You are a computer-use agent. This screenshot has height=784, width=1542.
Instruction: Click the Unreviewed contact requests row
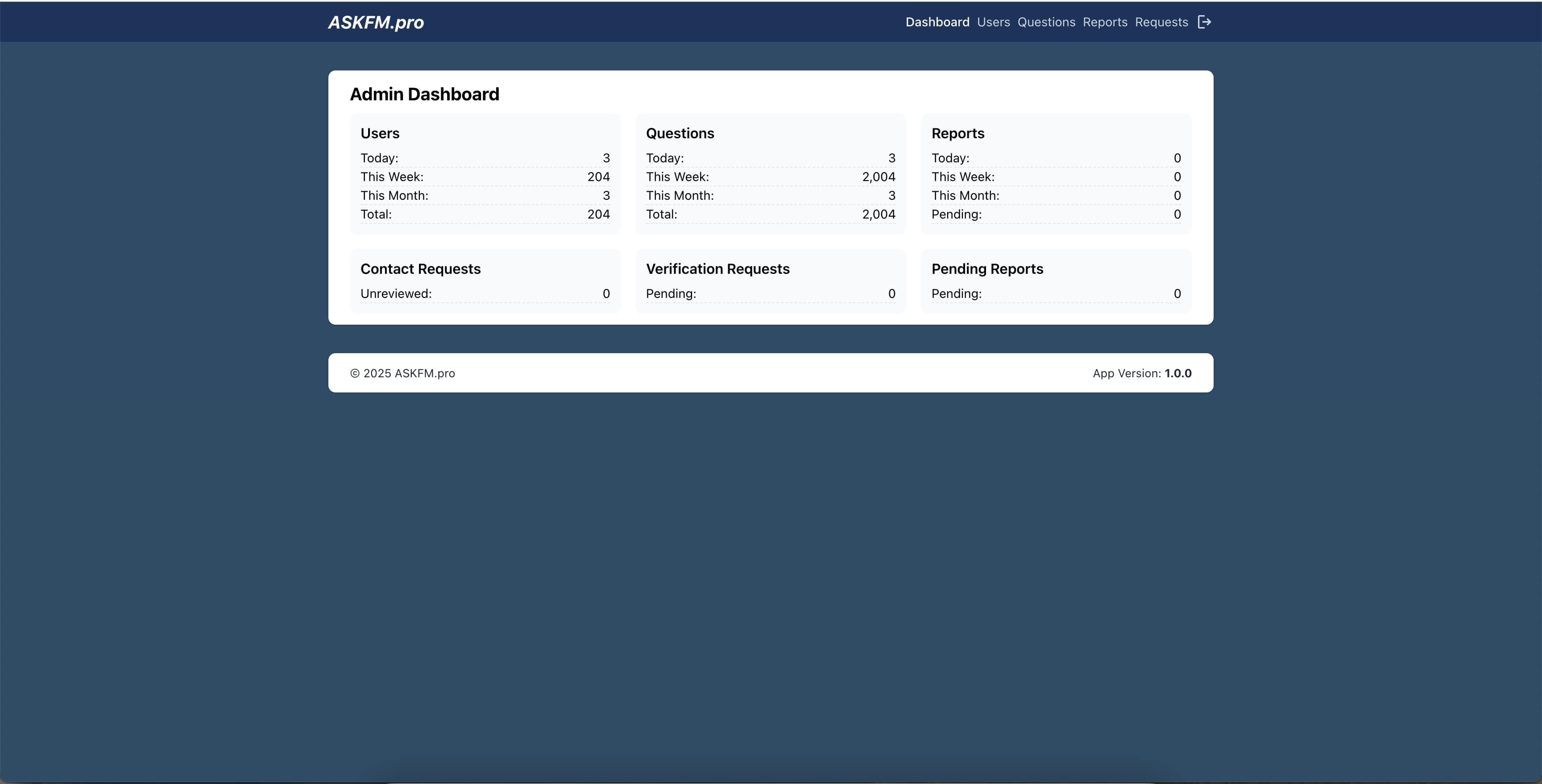point(485,294)
